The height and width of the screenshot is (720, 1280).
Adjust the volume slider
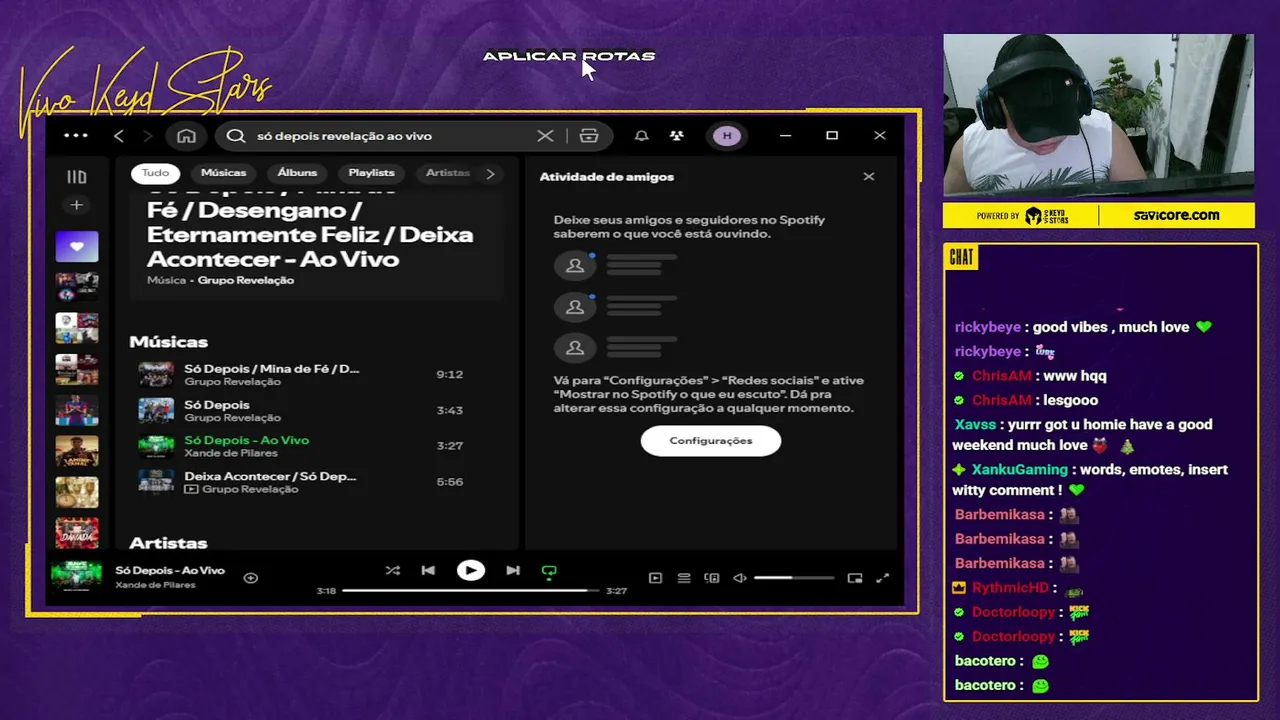pyautogui.click(x=794, y=578)
